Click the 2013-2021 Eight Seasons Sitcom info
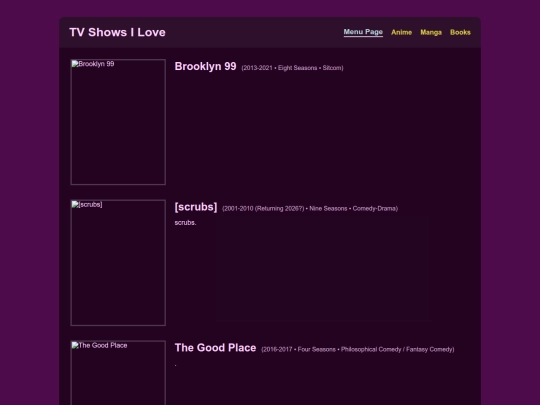 tap(292, 68)
